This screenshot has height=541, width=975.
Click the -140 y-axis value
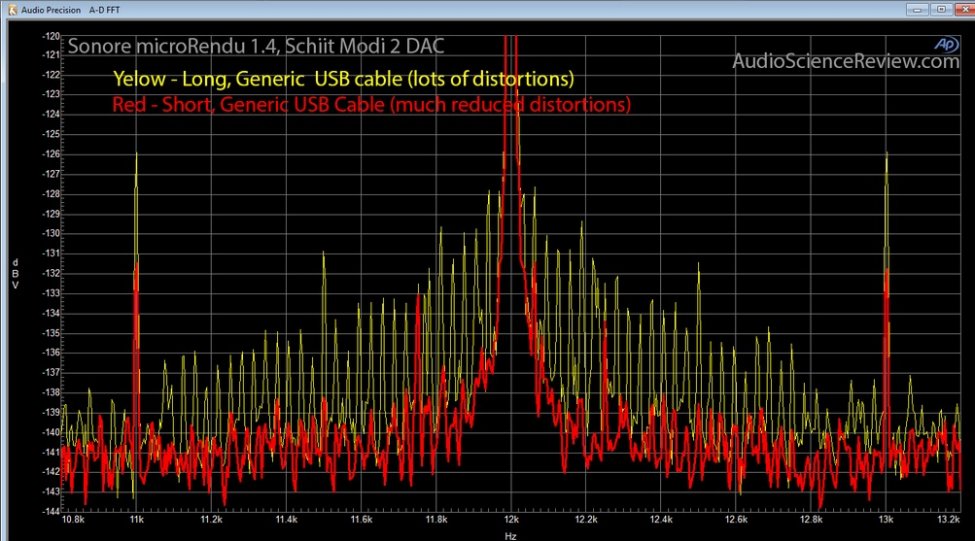(51, 432)
